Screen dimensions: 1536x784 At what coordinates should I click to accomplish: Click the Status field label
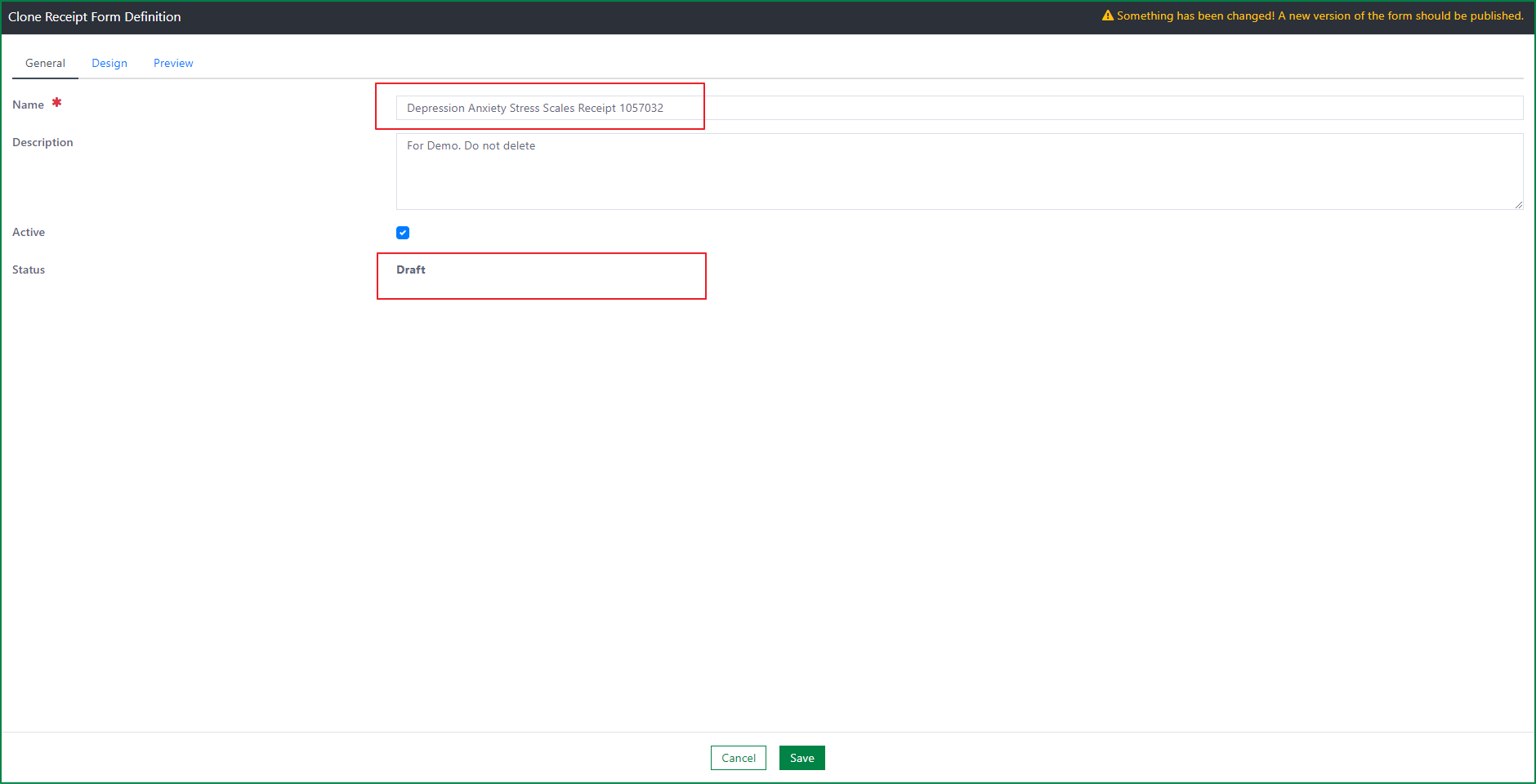click(29, 269)
